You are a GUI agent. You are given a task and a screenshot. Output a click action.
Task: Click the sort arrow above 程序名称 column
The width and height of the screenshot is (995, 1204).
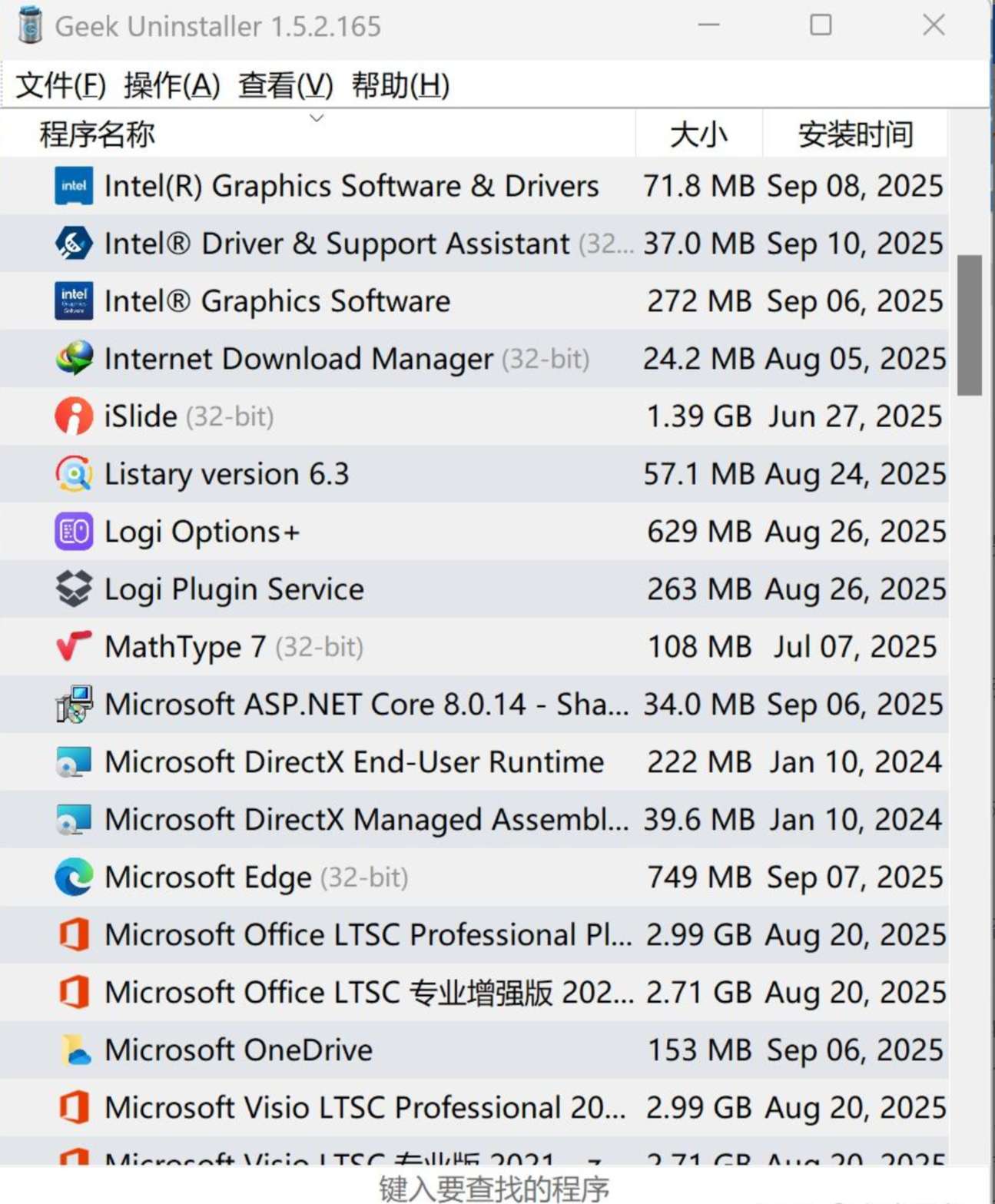click(317, 118)
